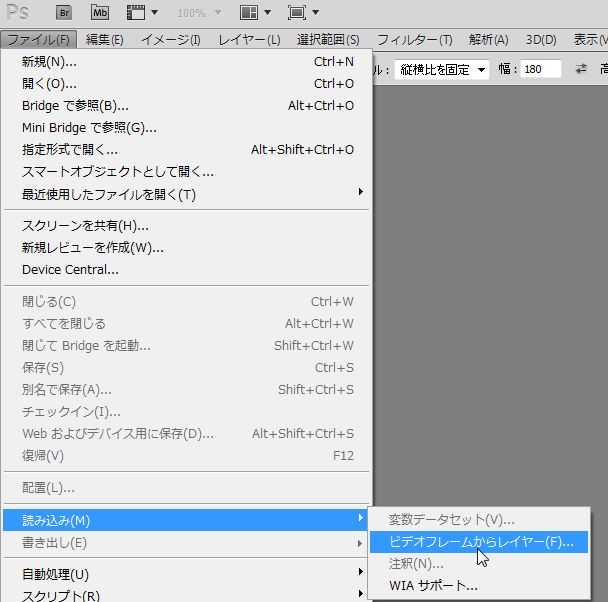Launch Bridge with the Br icon
The height and width of the screenshot is (602, 608).
[64, 13]
